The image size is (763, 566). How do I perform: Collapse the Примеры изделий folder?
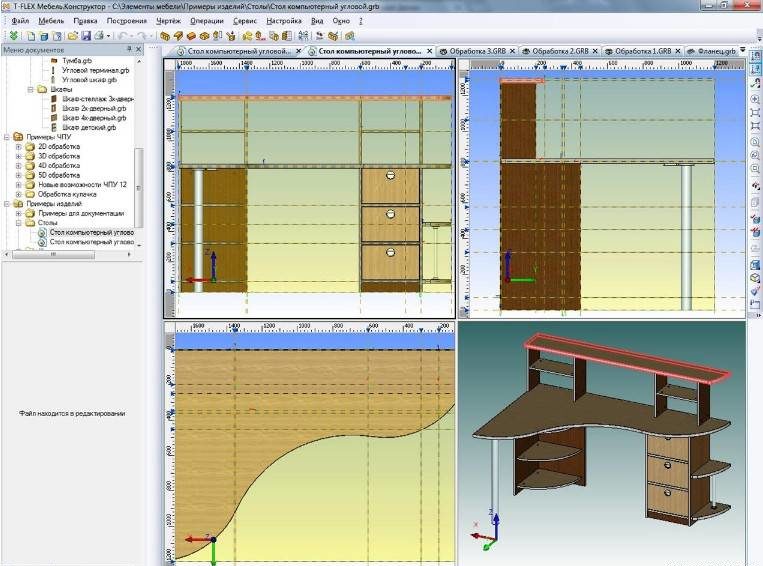6,204
